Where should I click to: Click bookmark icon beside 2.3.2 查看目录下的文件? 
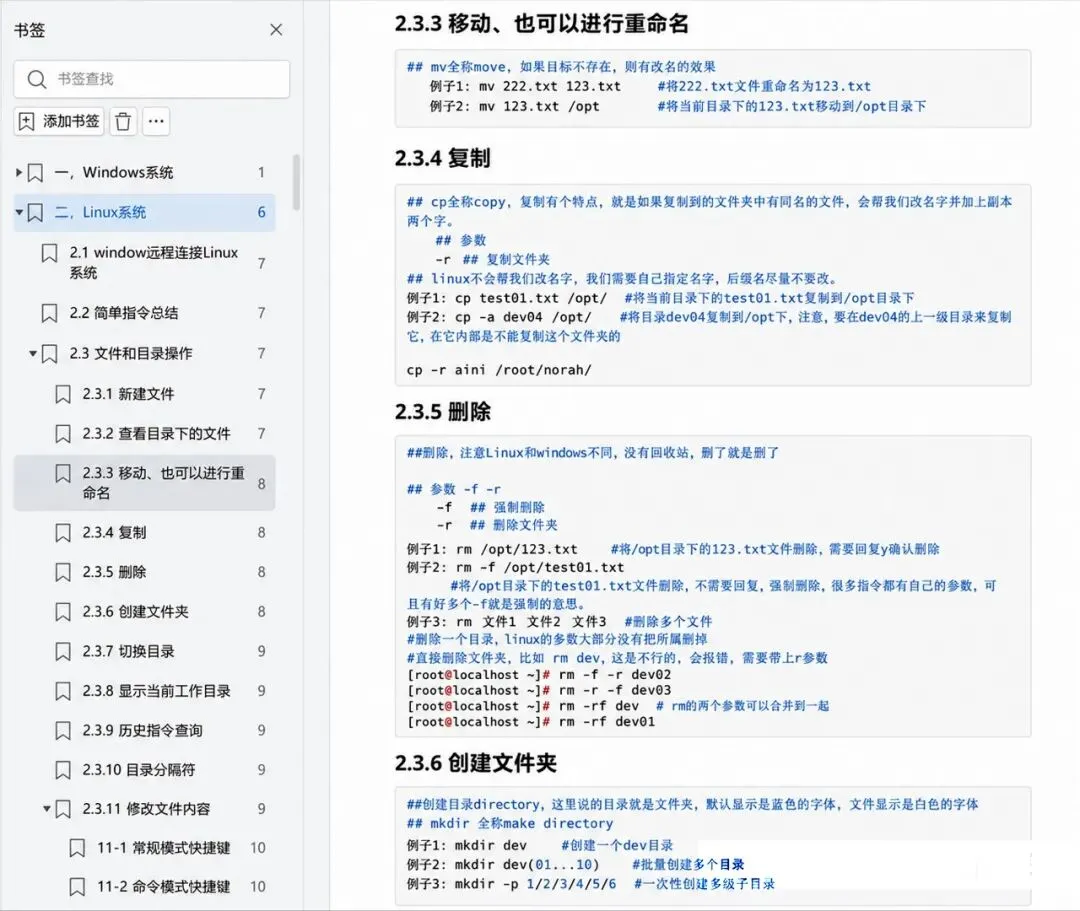(x=63, y=434)
